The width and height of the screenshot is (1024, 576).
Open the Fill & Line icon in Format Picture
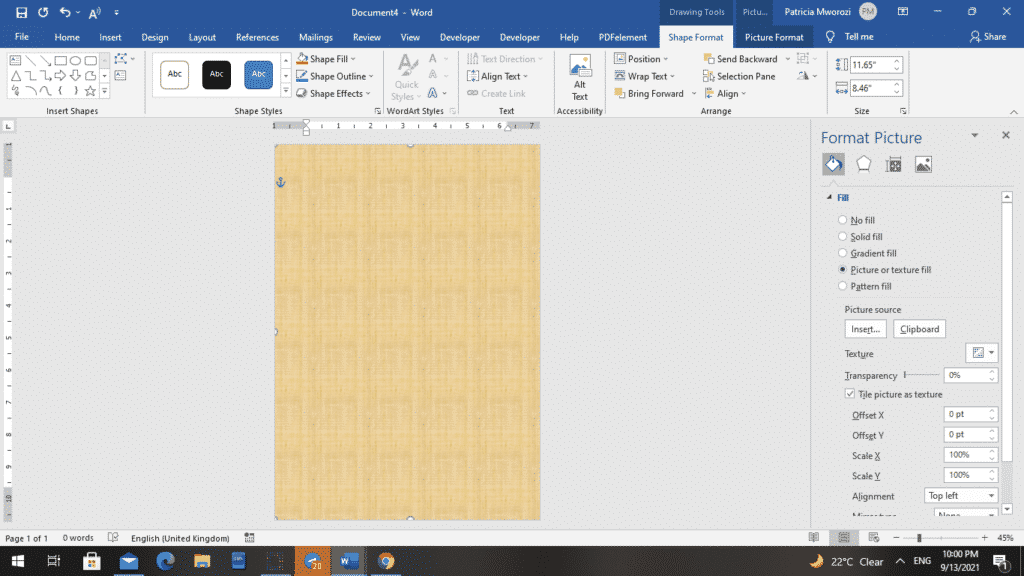point(833,163)
